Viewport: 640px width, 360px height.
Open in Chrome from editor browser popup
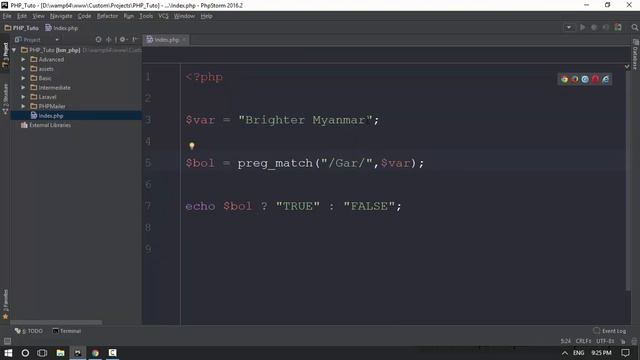point(564,79)
